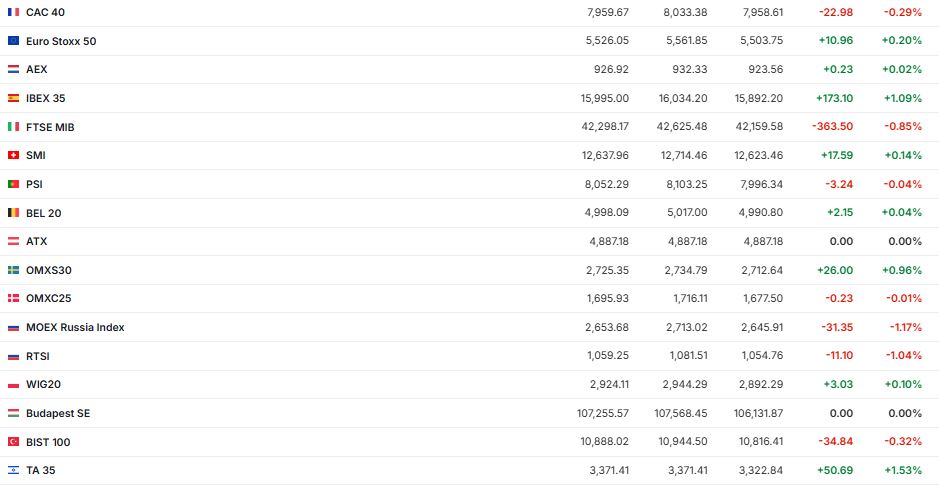Screen dimensions: 939x487
Task: Click the Swiss flag beside SMI
Action: (x=13, y=155)
